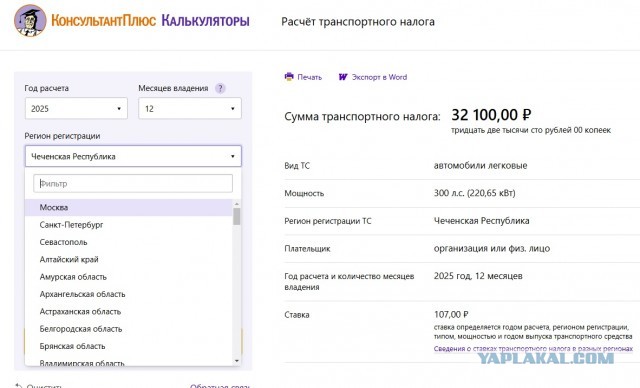640x388 pixels.
Task: Open Сведения о ставках транспортного налога link
Action: click(x=533, y=349)
